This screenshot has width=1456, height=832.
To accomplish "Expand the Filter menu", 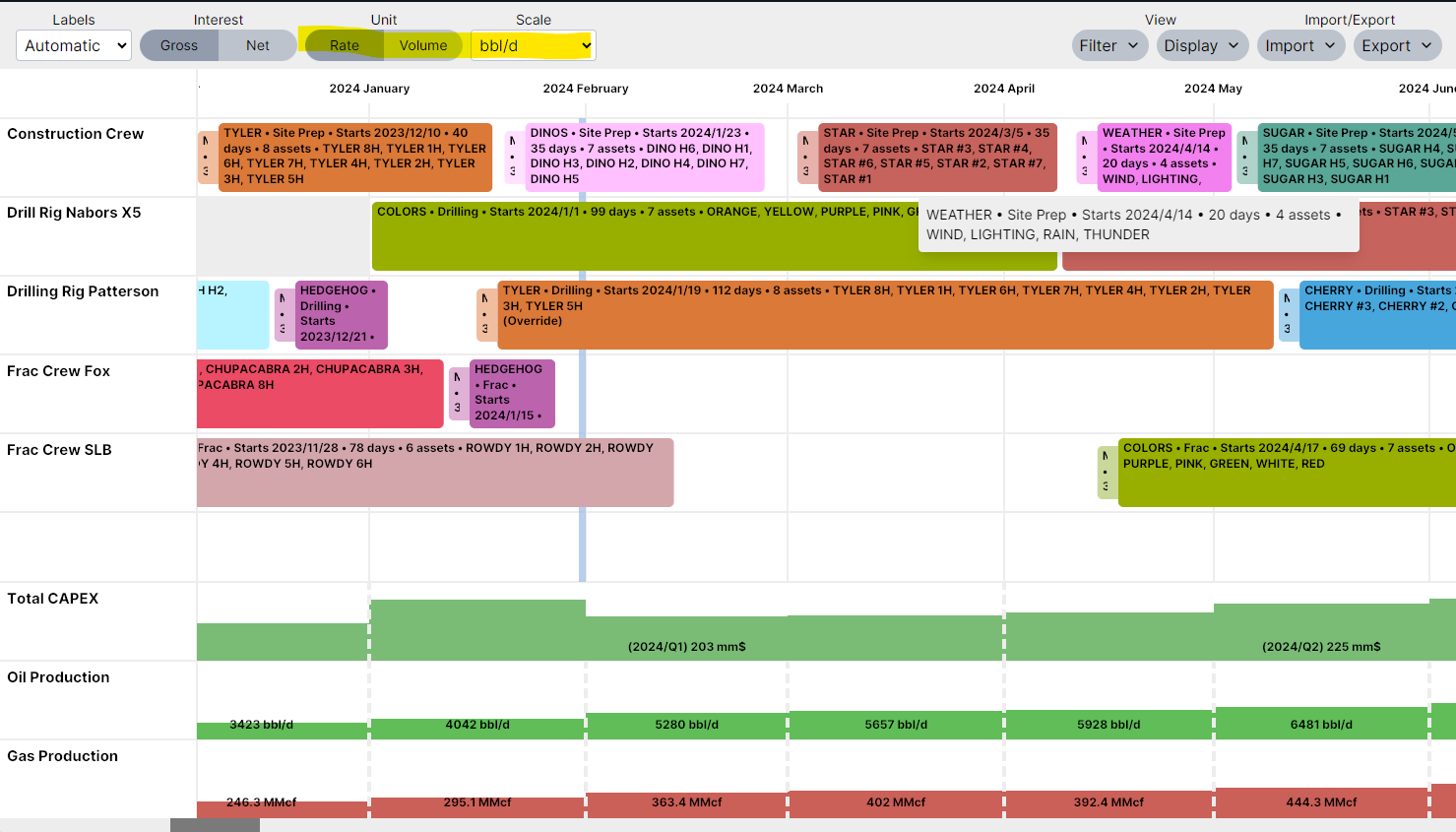I will point(1109,45).
